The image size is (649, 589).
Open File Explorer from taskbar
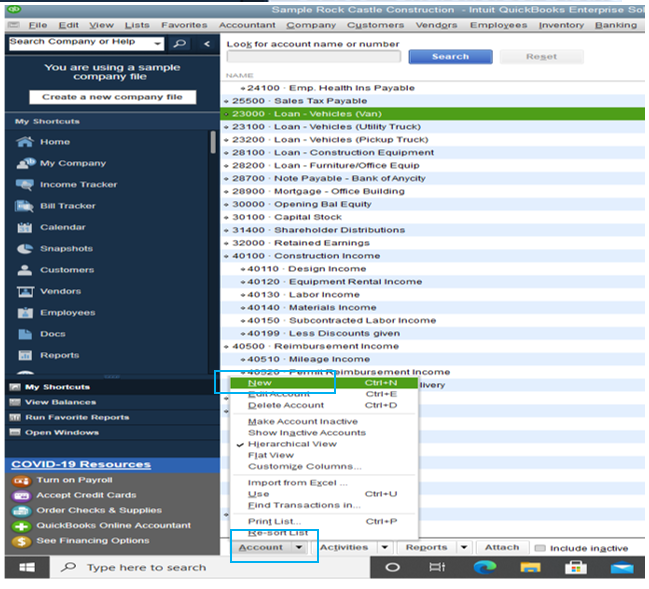point(530,567)
